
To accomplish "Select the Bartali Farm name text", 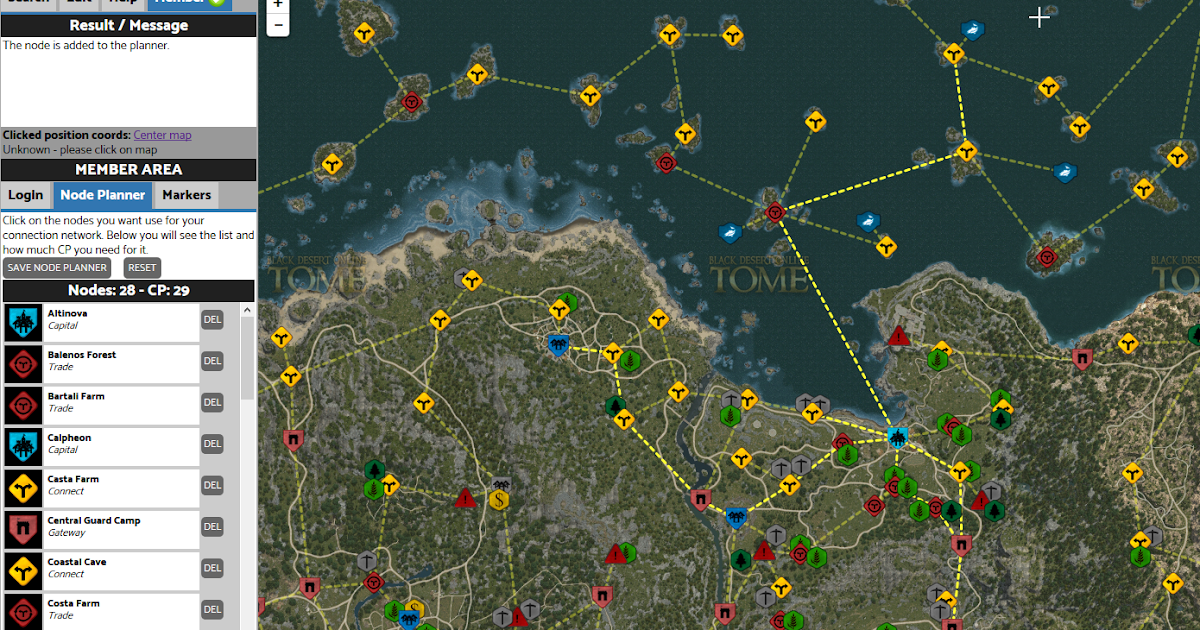I will pos(75,396).
